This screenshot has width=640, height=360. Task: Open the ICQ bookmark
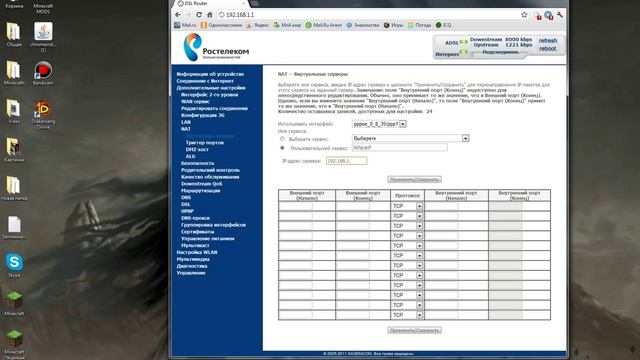tap(443, 25)
